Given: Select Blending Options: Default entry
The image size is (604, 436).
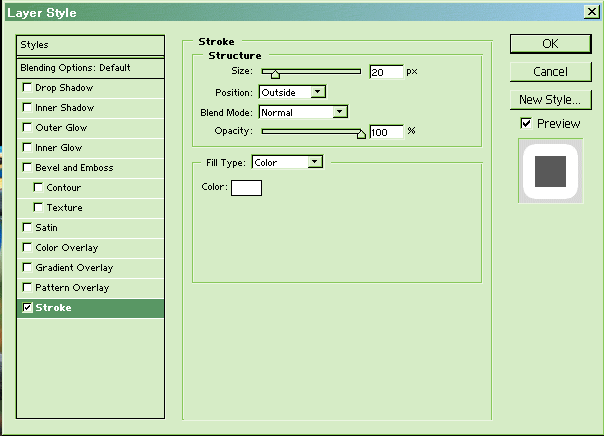Looking at the screenshot, I should (91, 67).
